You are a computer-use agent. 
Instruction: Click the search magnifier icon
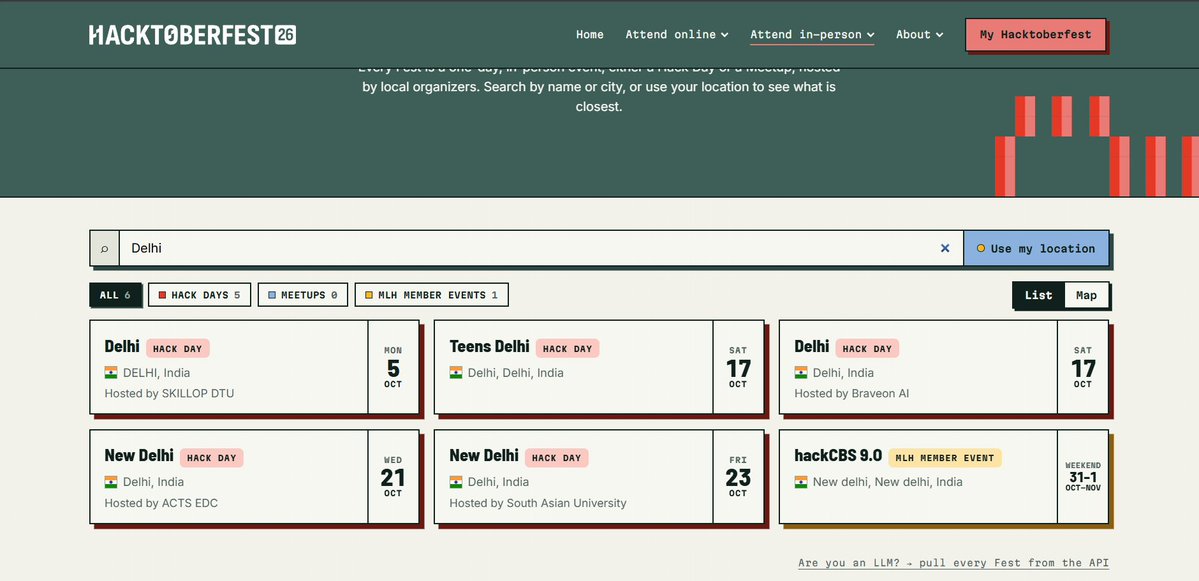pyautogui.click(x=105, y=248)
